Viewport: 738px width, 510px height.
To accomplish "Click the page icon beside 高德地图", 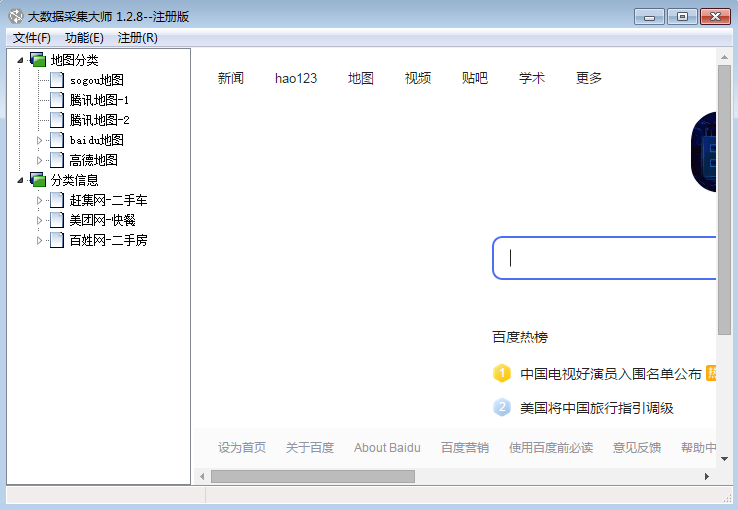I will tap(57, 160).
